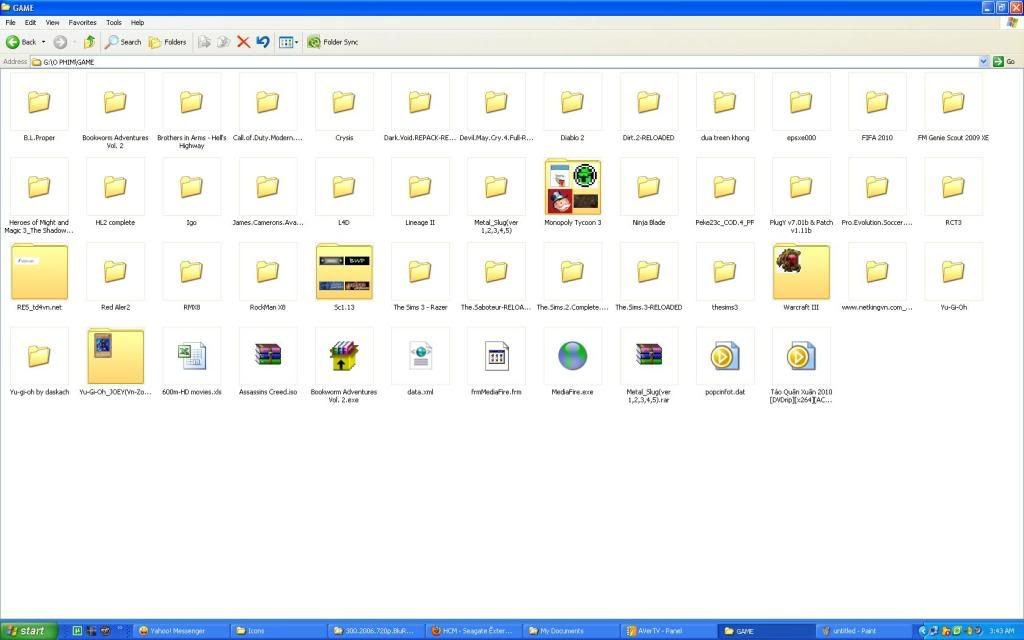Select the Crysis folder

pyautogui.click(x=344, y=108)
